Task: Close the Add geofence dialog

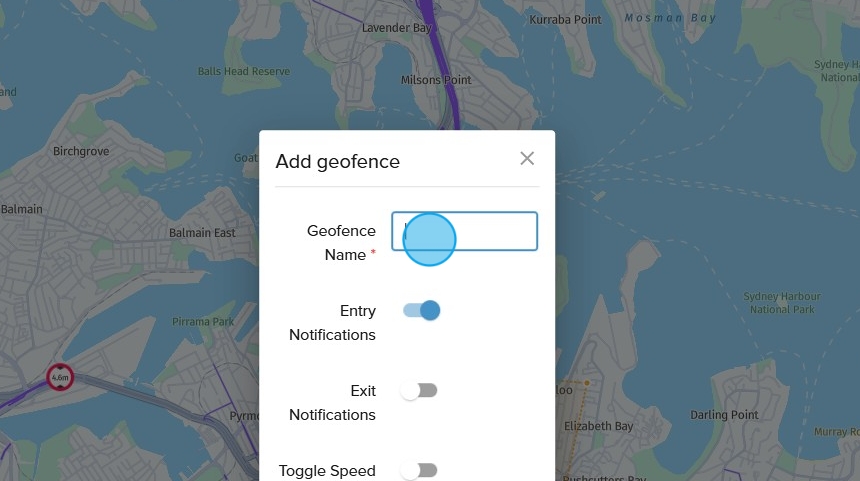Action: 527,158
